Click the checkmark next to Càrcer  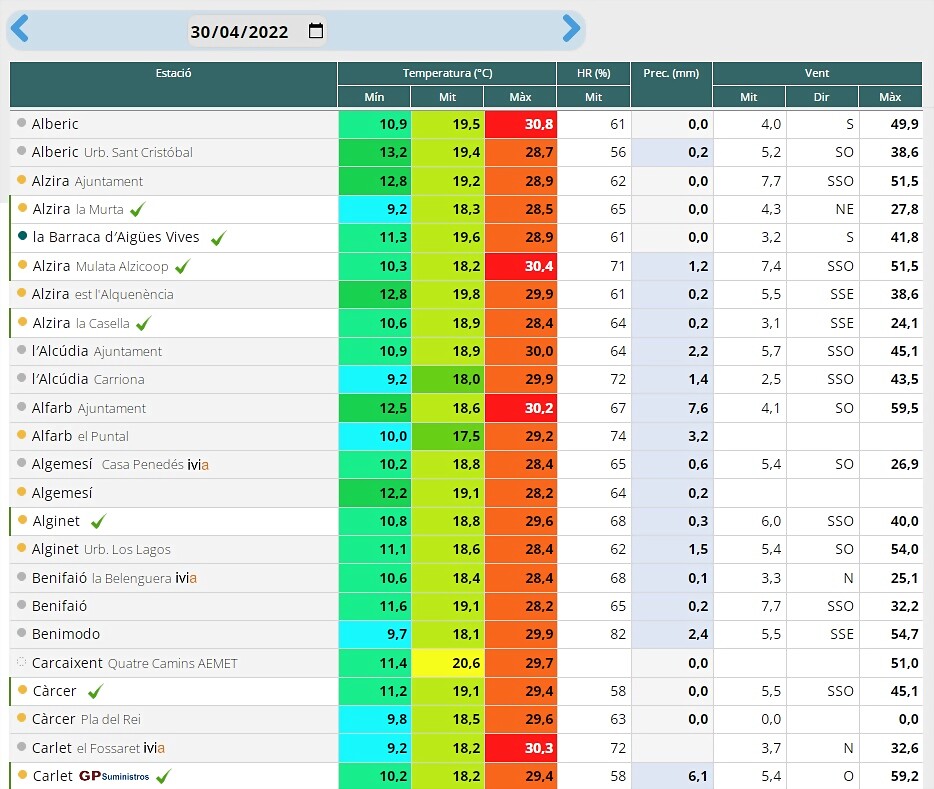point(95,691)
